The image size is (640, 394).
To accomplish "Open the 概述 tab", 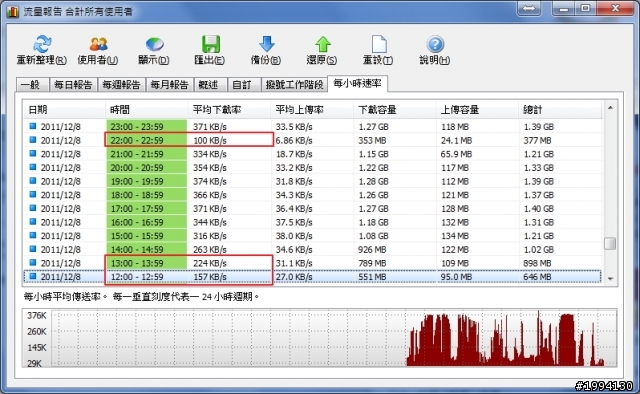I will 210,85.
